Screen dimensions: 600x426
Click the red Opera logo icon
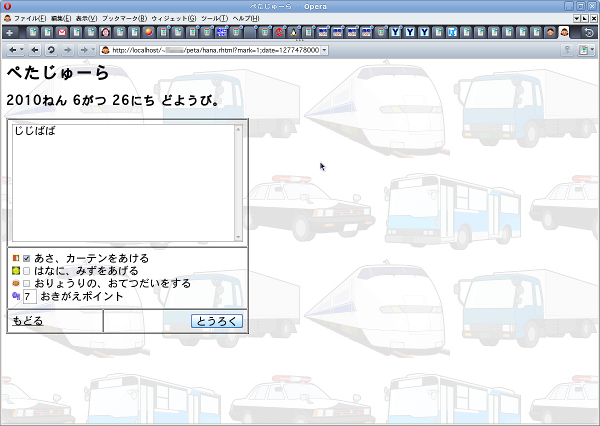7,6
